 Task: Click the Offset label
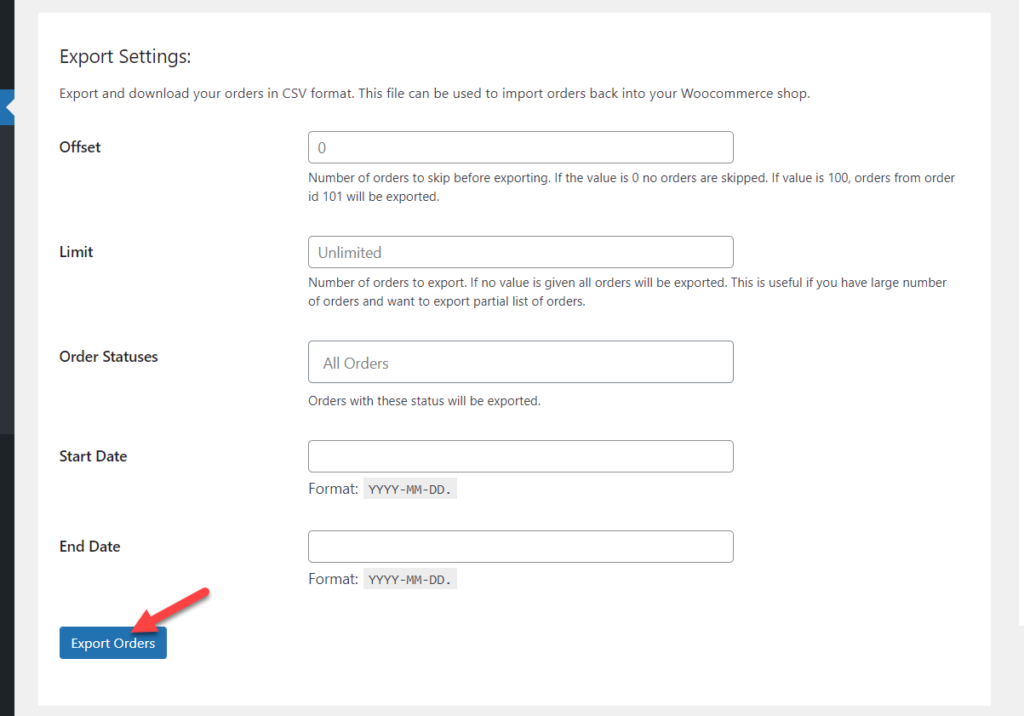(x=80, y=147)
